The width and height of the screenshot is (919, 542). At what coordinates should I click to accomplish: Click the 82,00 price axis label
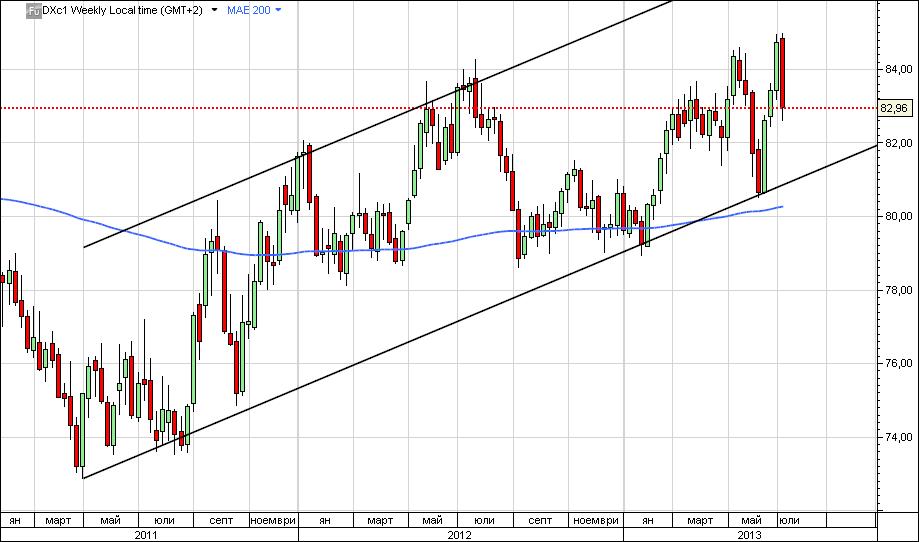(x=898, y=143)
